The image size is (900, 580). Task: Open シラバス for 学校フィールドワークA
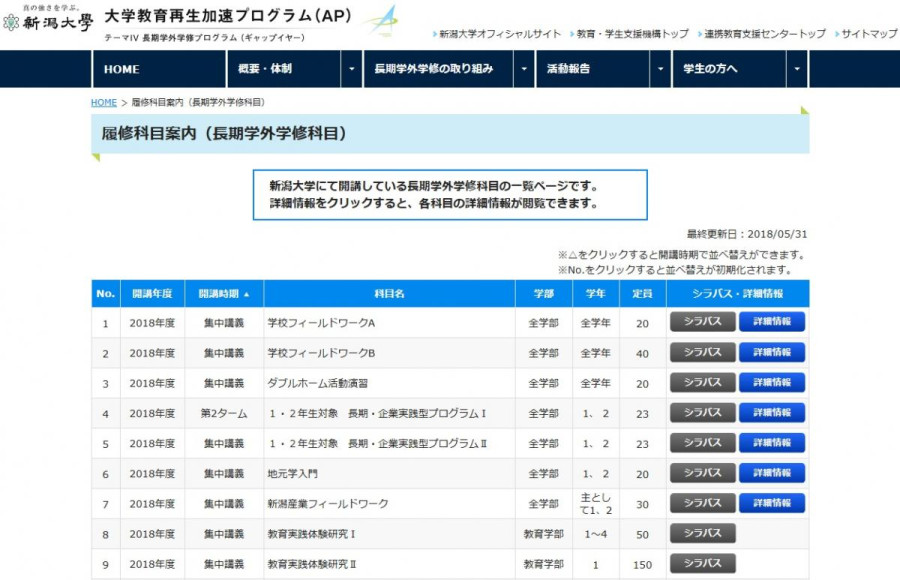703,322
